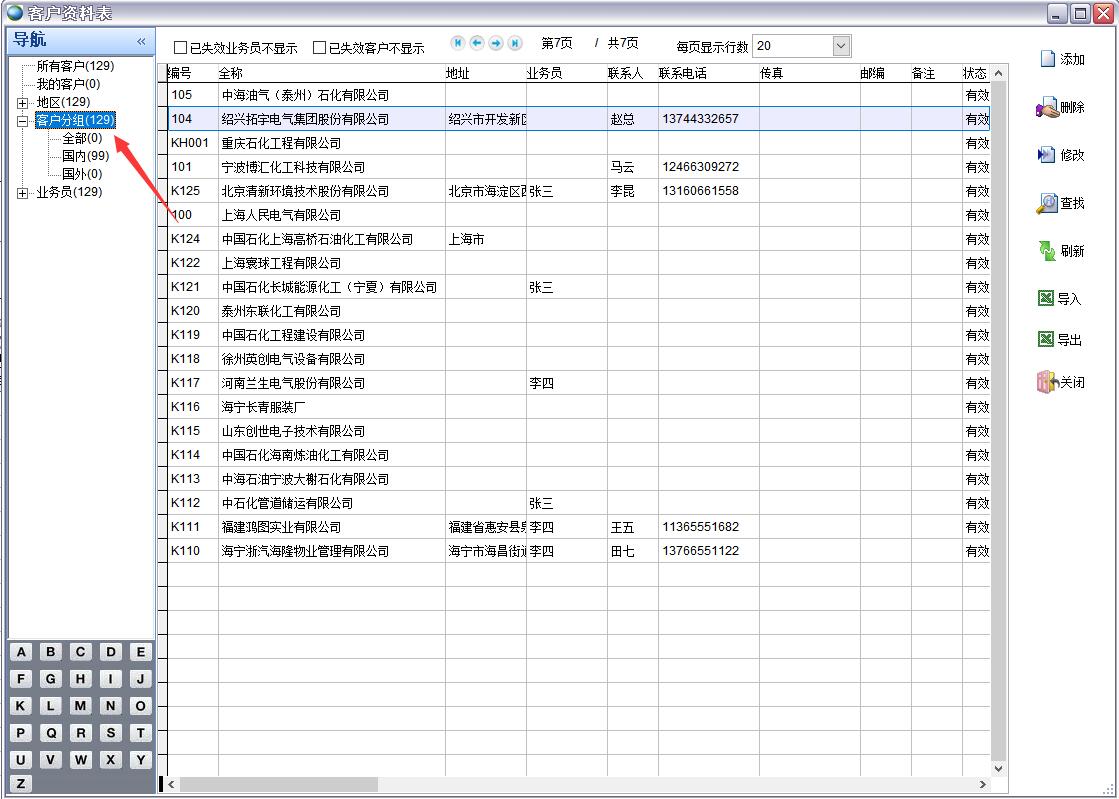Click the horizontal scrollbar of the table
The height and width of the screenshot is (799, 1119).
coord(575,785)
